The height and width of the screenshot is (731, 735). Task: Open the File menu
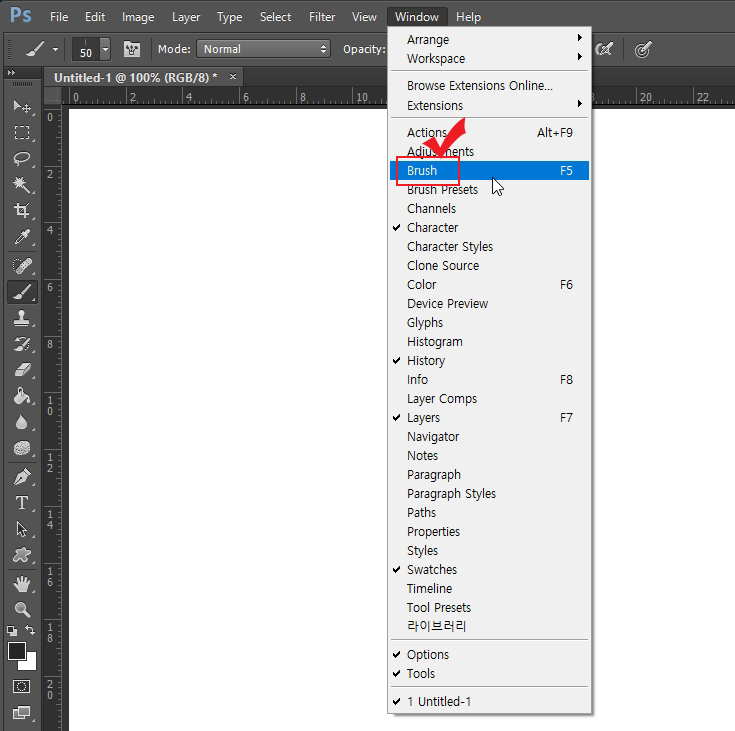[59, 17]
